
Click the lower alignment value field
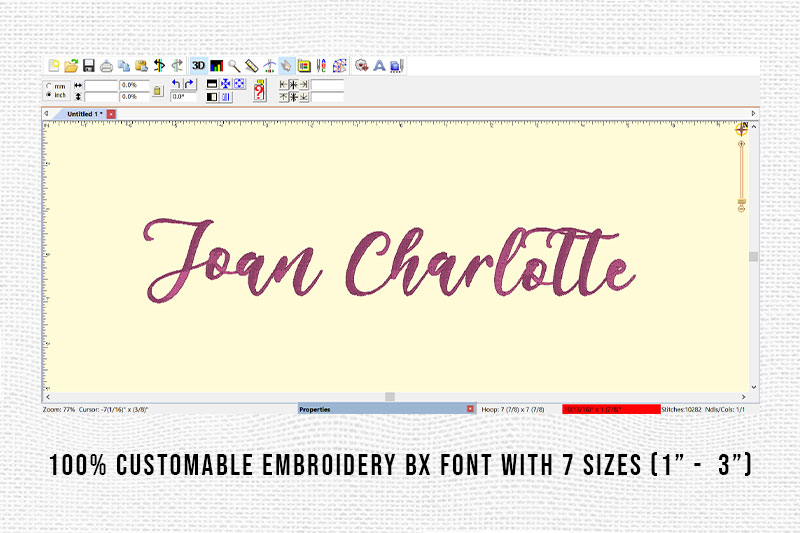pos(327,96)
